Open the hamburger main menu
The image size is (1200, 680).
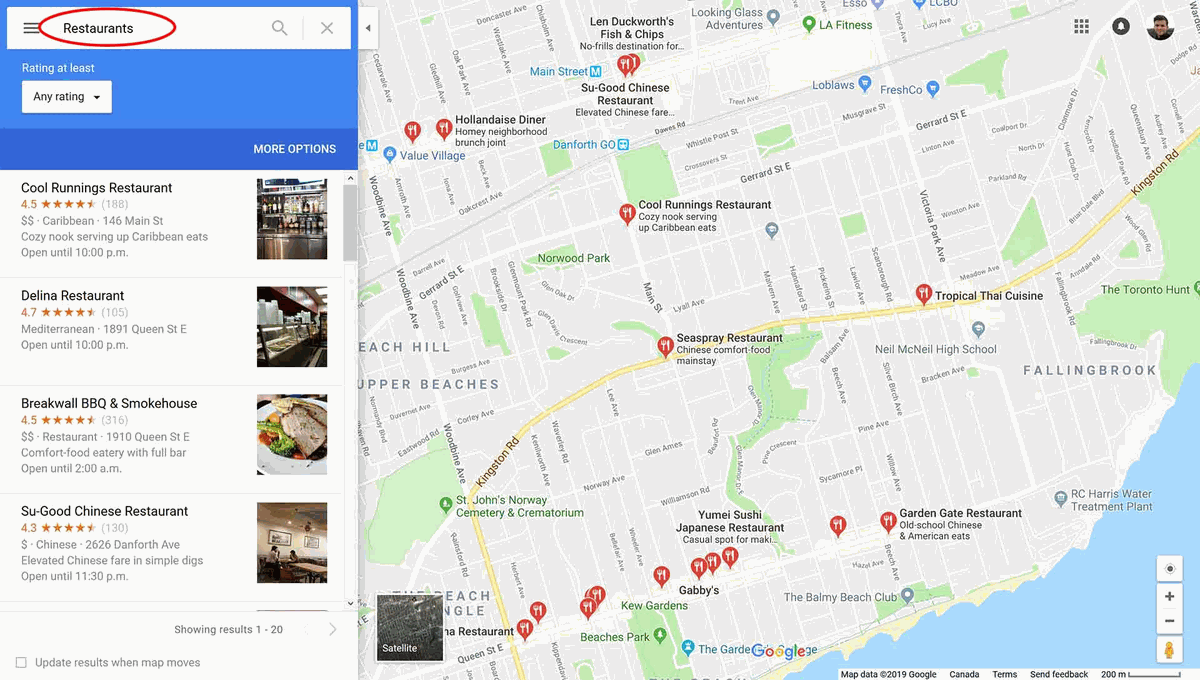click(x=31, y=28)
